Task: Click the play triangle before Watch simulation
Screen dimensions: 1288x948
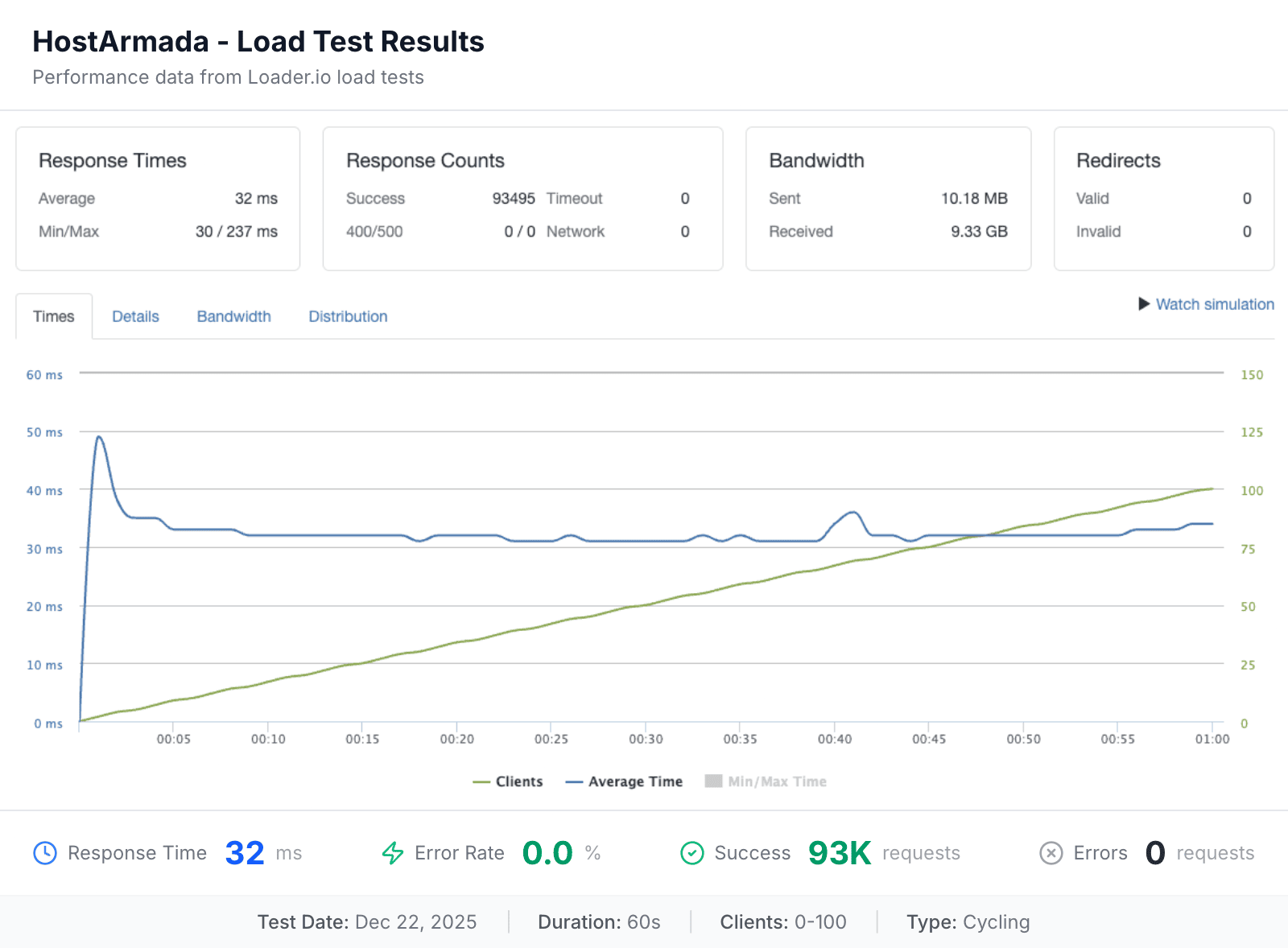Action: point(1145,304)
